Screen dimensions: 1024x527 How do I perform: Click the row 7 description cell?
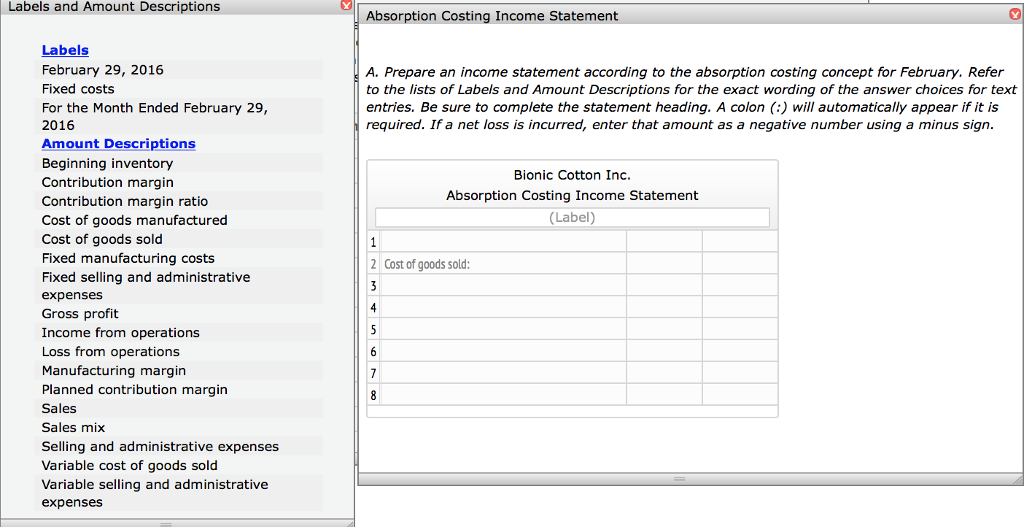(503, 373)
